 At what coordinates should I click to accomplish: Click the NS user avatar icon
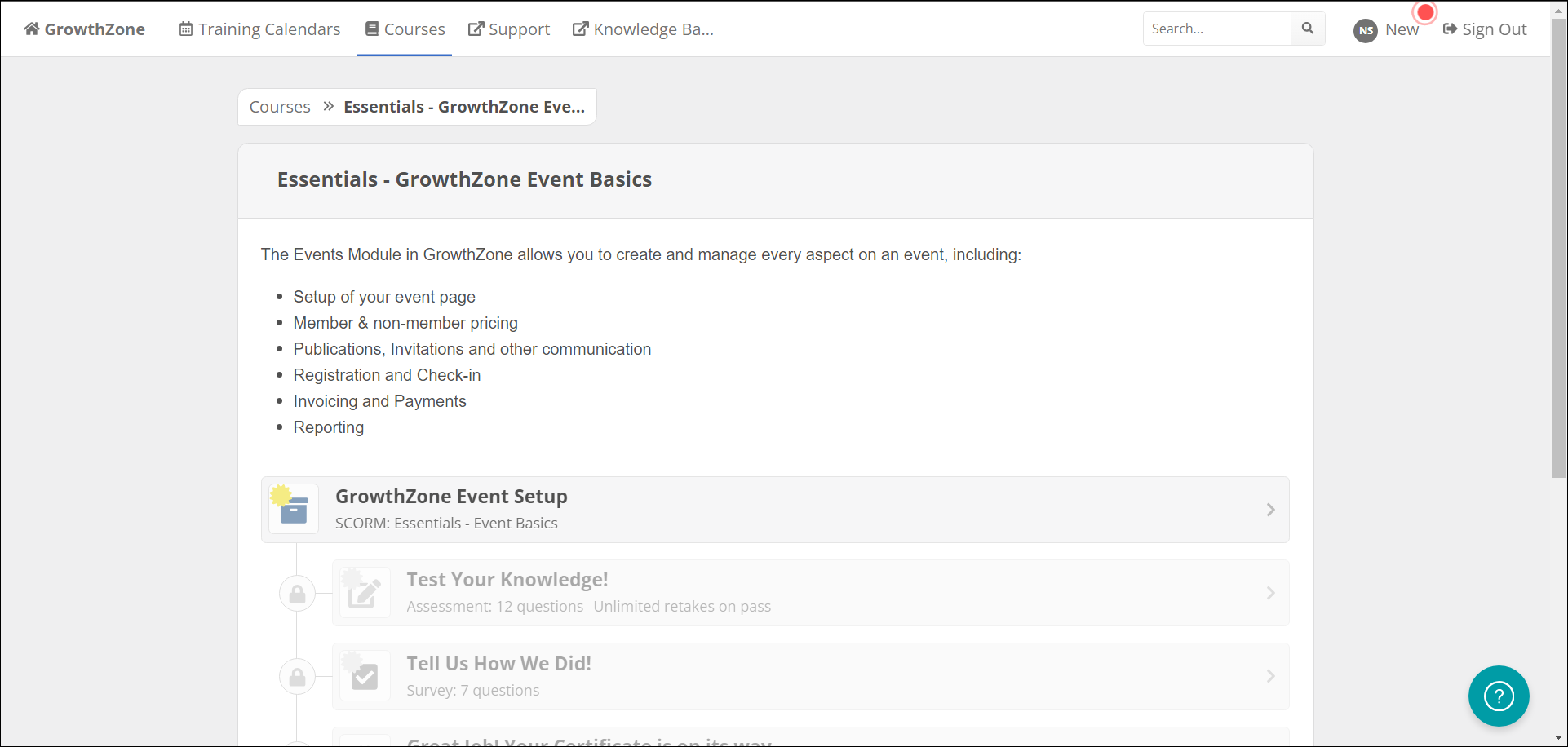coord(1366,30)
